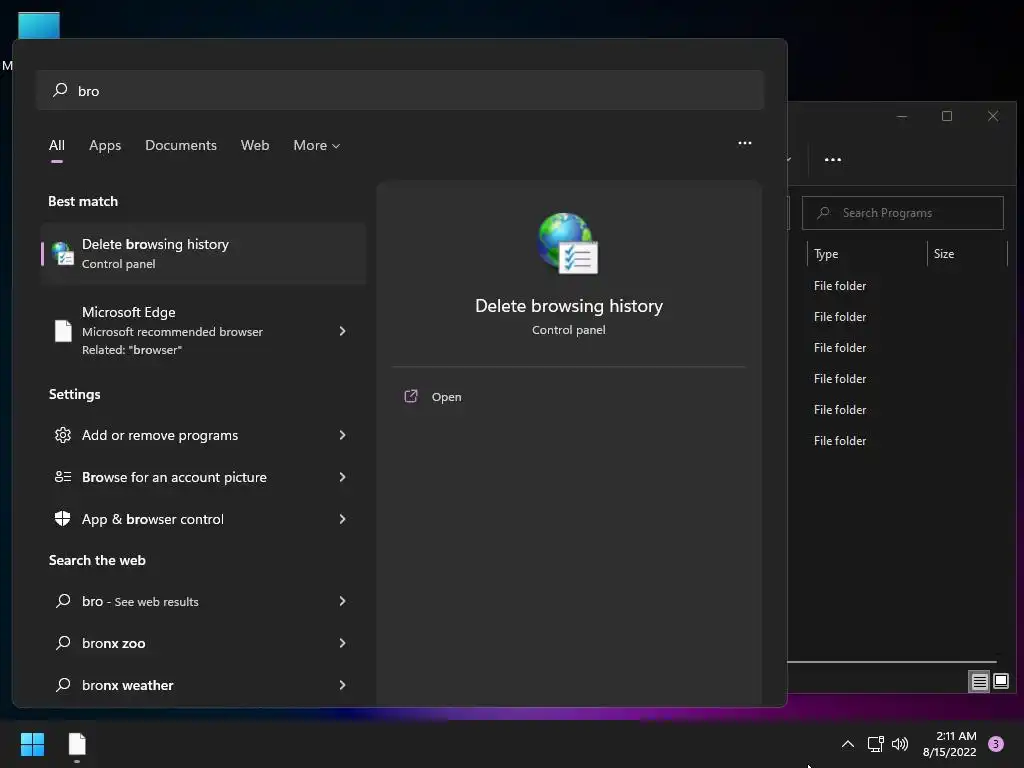Click the search box containing "bro"
The image size is (1024, 768).
400,90
